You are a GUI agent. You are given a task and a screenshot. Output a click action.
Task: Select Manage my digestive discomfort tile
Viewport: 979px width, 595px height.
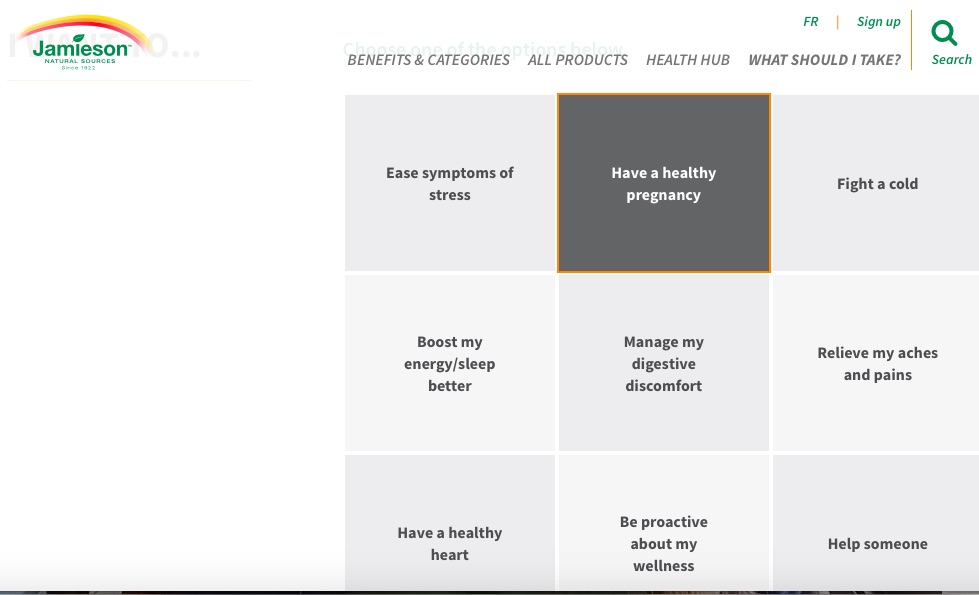click(664, 363)
